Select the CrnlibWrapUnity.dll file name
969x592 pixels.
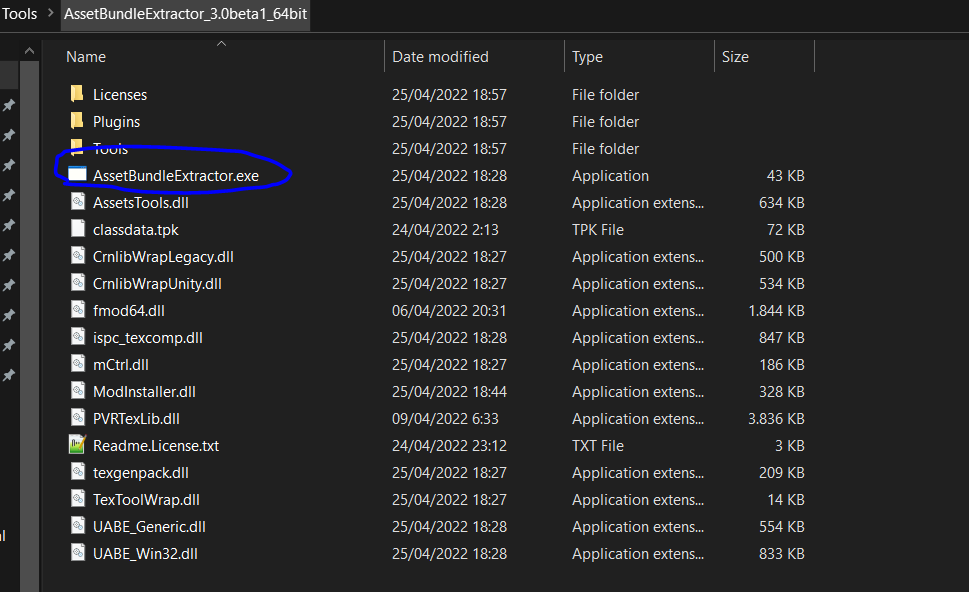tap(157, 283)
